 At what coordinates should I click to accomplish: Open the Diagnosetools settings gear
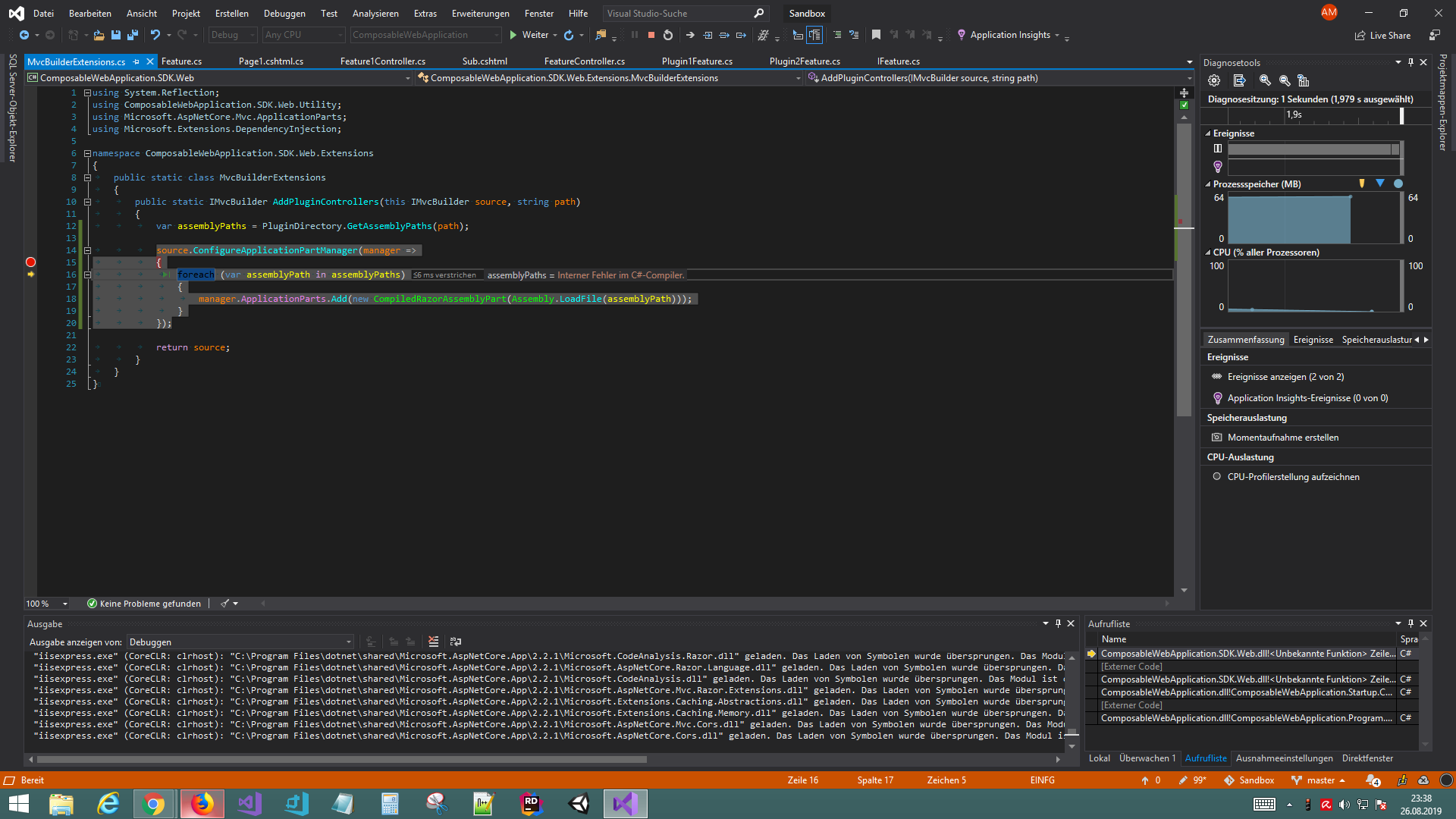1214,81
